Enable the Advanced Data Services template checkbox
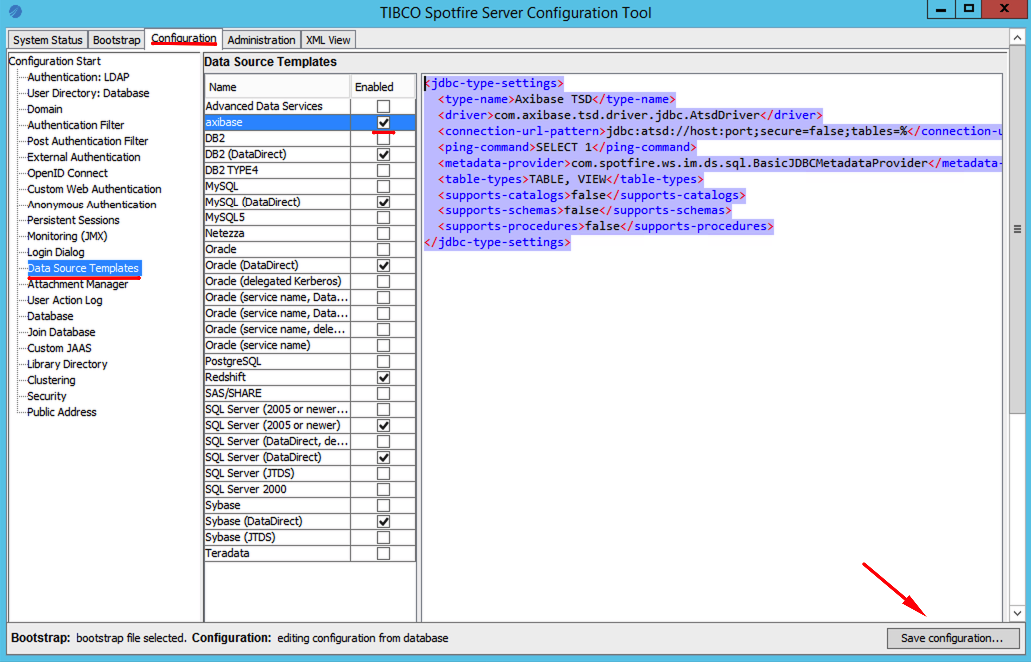 383,106
